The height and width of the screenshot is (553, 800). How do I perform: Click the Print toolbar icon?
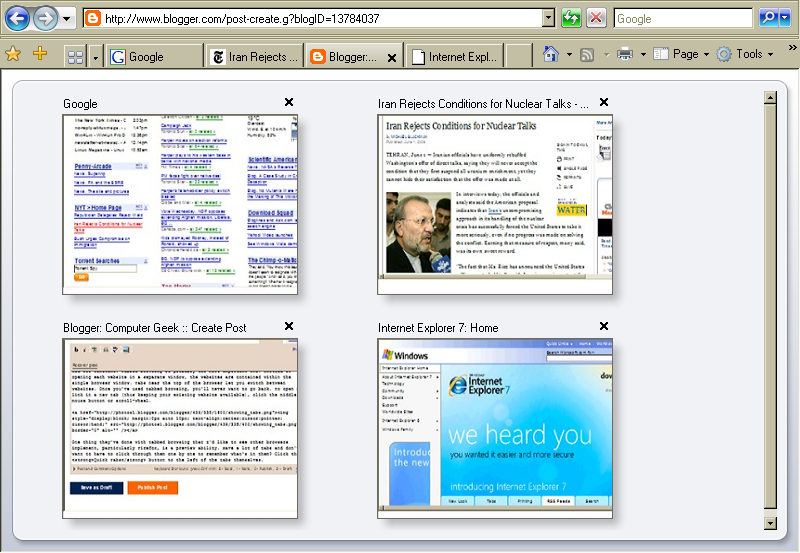pyautogui.click(x=625, y=54)
